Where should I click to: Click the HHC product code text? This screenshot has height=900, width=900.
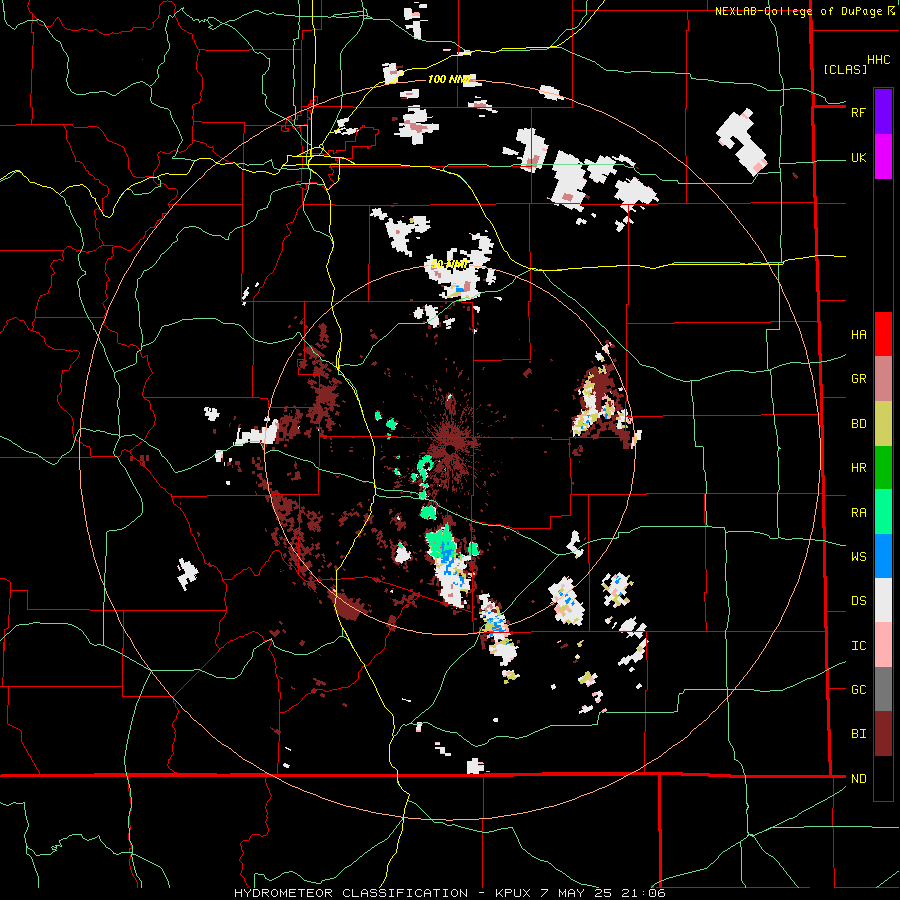[x=878, y=60]
